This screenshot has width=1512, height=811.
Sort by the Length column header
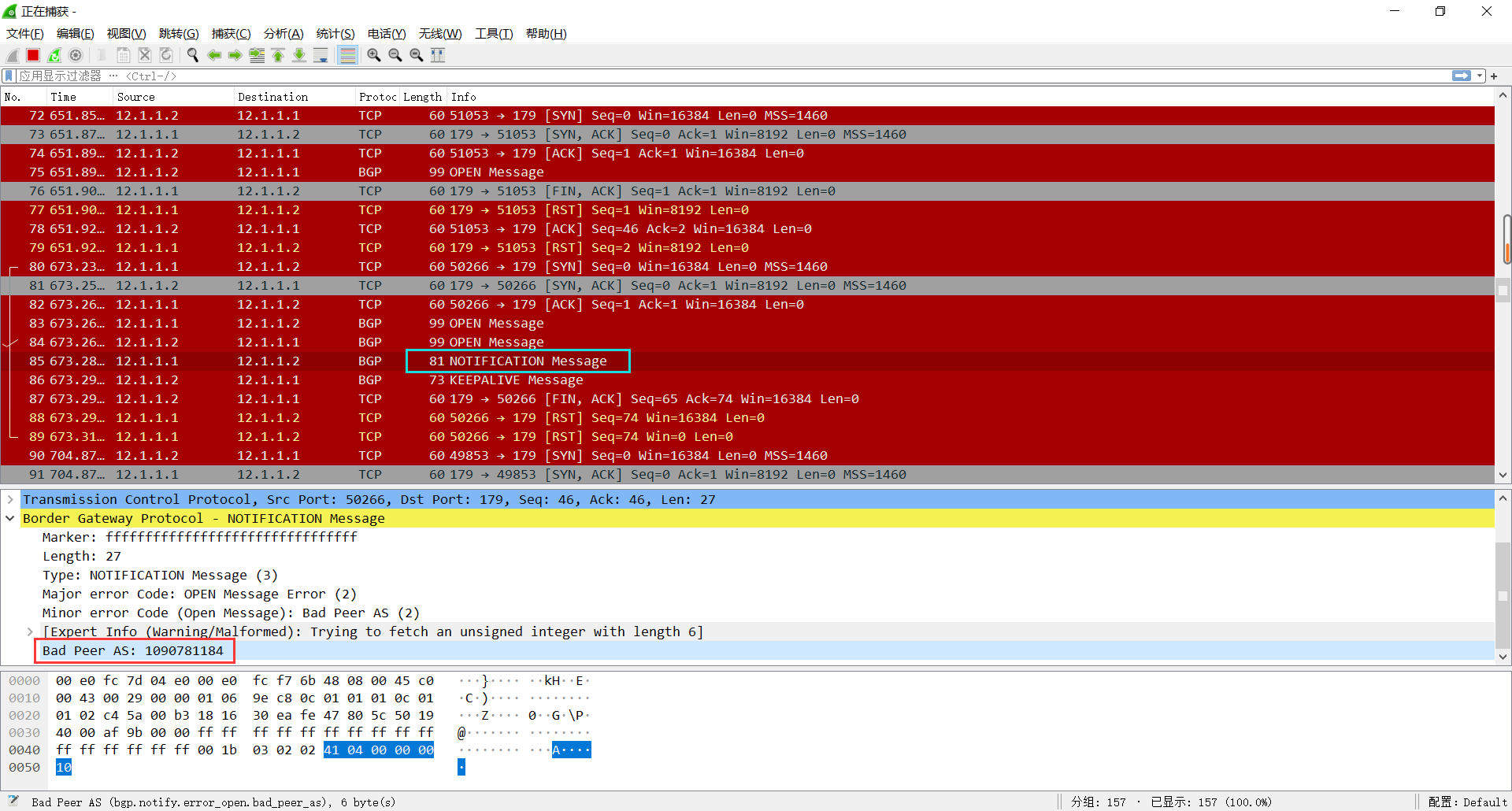[x=423, y=97]
